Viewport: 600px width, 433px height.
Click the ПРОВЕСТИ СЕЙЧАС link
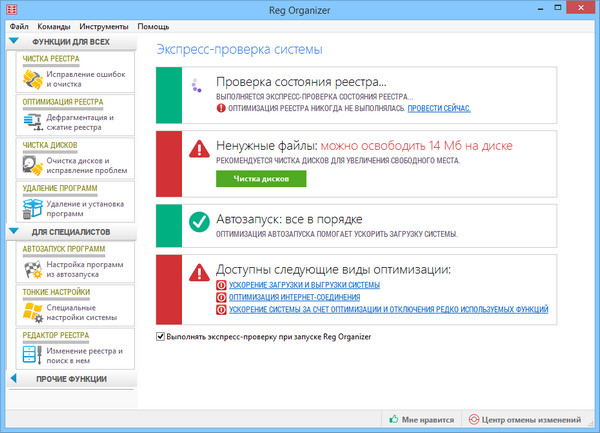(x=438, y=107)
